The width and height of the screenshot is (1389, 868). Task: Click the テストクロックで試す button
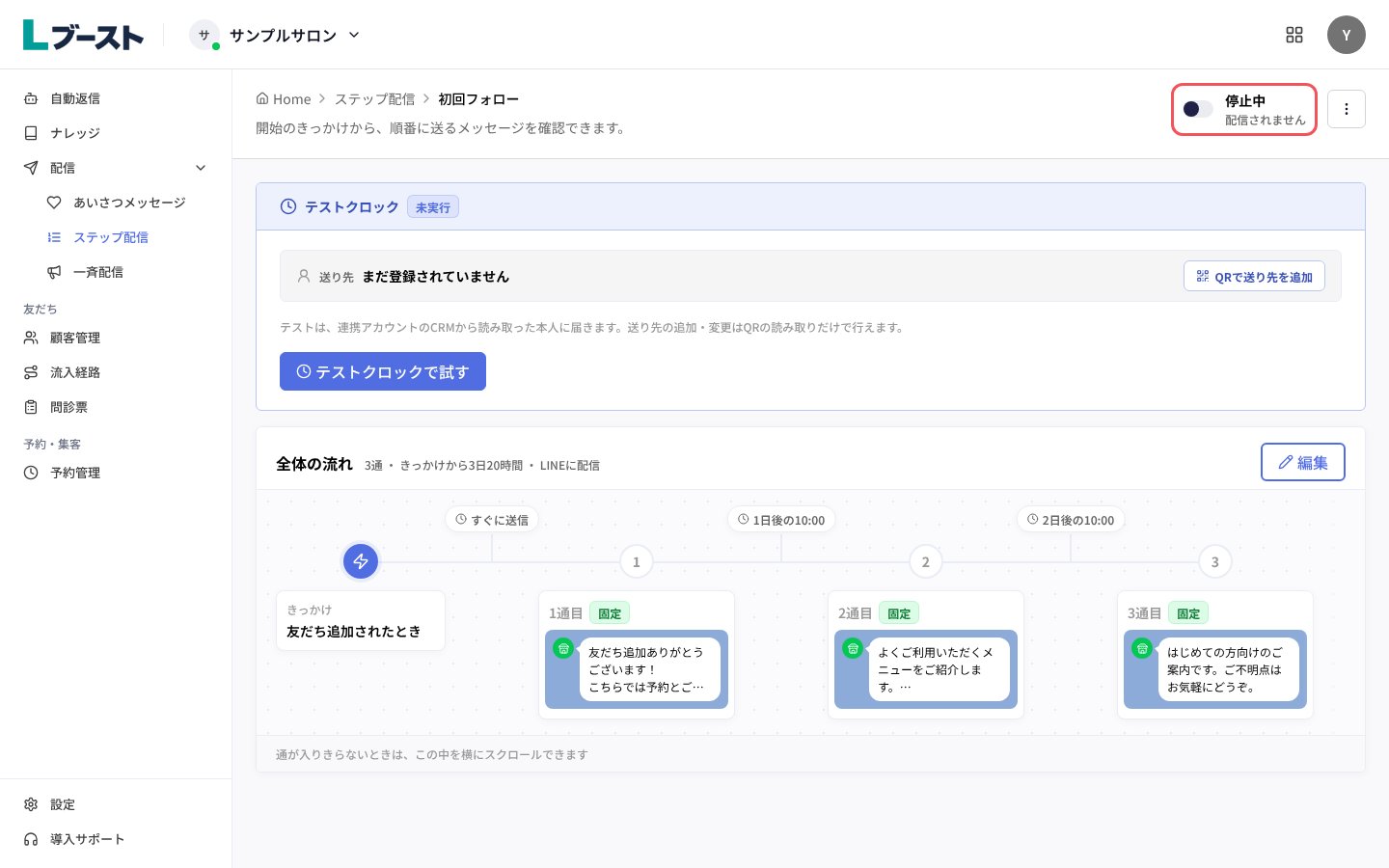[x=383, y=371]
